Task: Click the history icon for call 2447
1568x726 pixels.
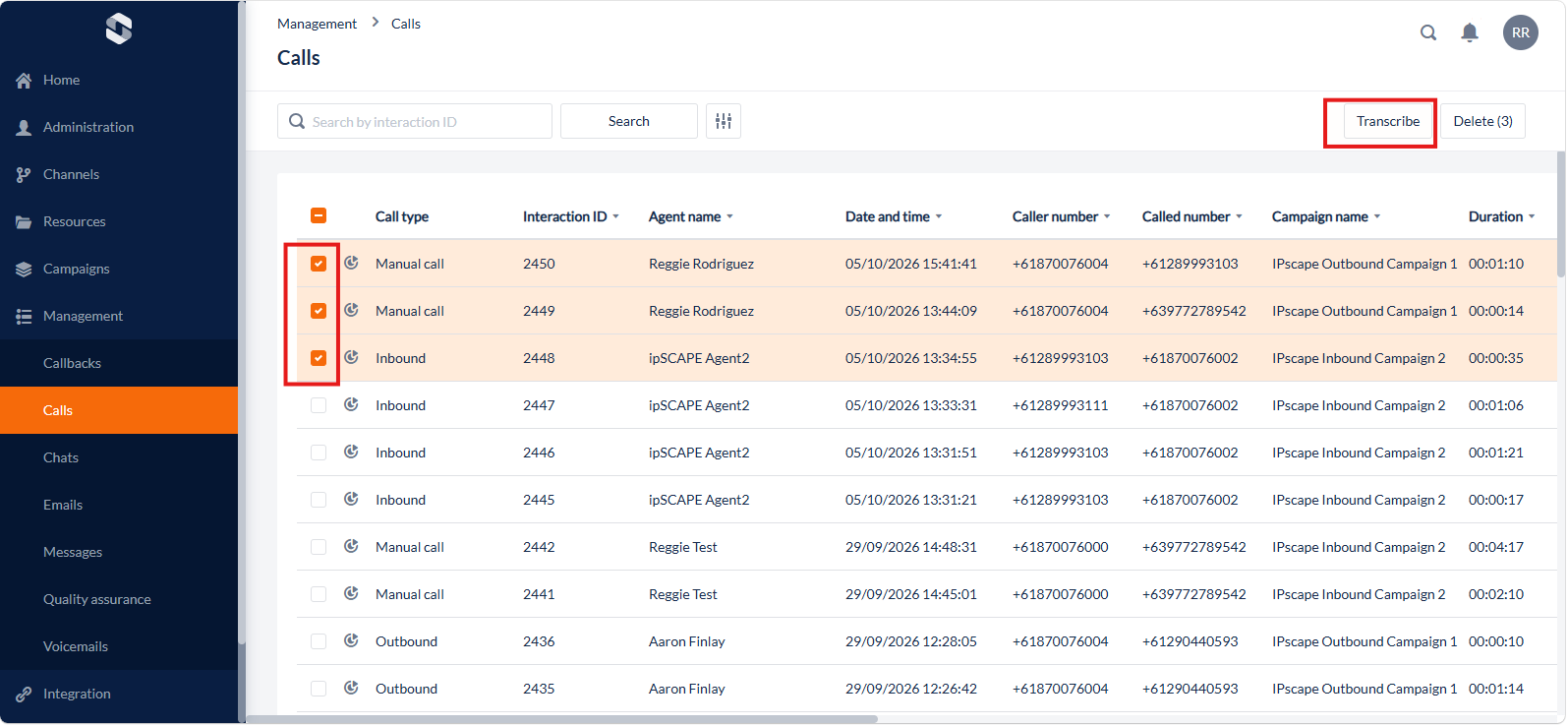Action: [x=351, y=404]
